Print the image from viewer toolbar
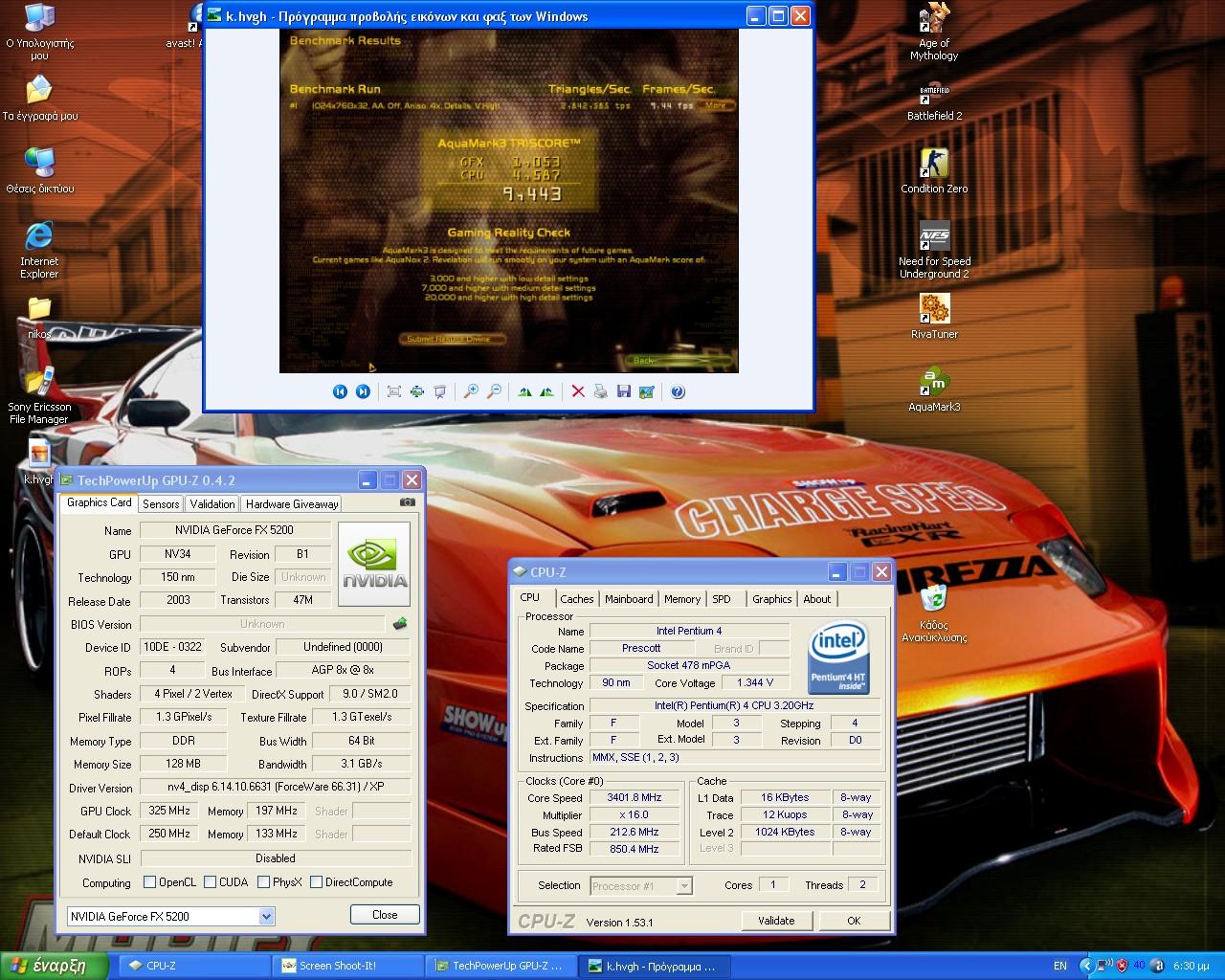The height and width of the screenshot is (980, 1225). [x=601, y=391]
